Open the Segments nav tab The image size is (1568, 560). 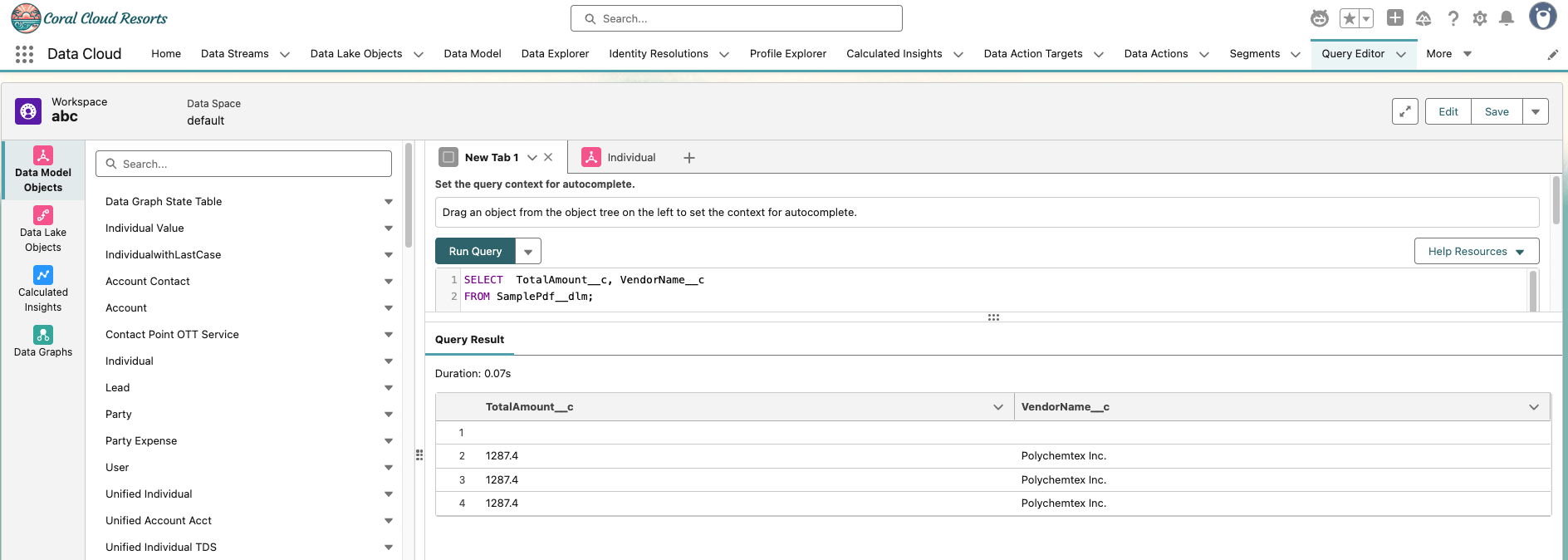[x=1254, y=54]
